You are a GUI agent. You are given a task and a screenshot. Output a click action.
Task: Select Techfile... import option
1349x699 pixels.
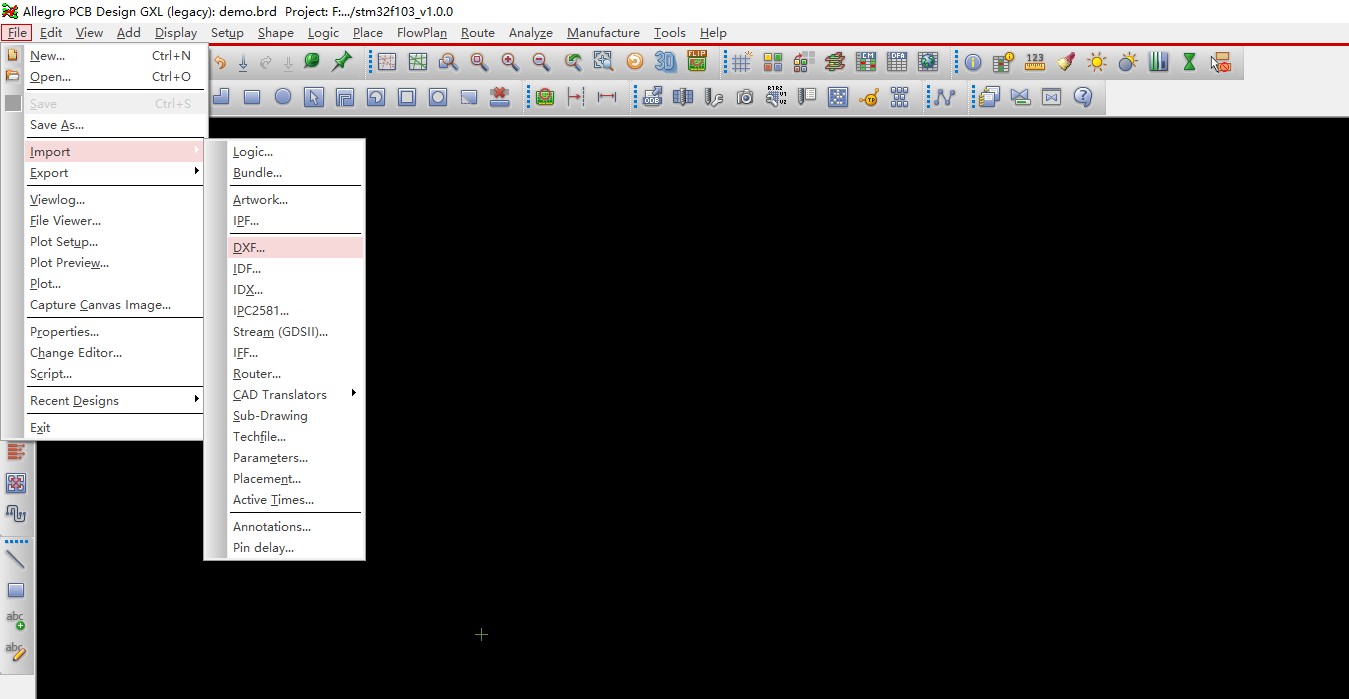[x=295, y=437]
